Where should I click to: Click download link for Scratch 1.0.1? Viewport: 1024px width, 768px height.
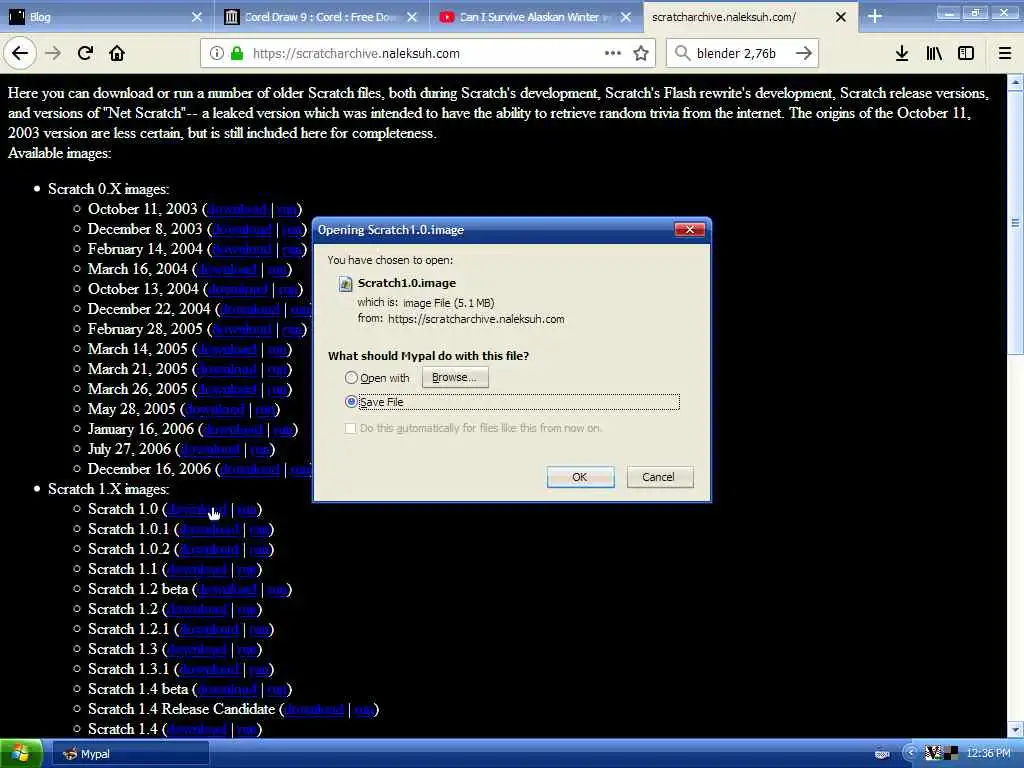click(x=209, y=530)
